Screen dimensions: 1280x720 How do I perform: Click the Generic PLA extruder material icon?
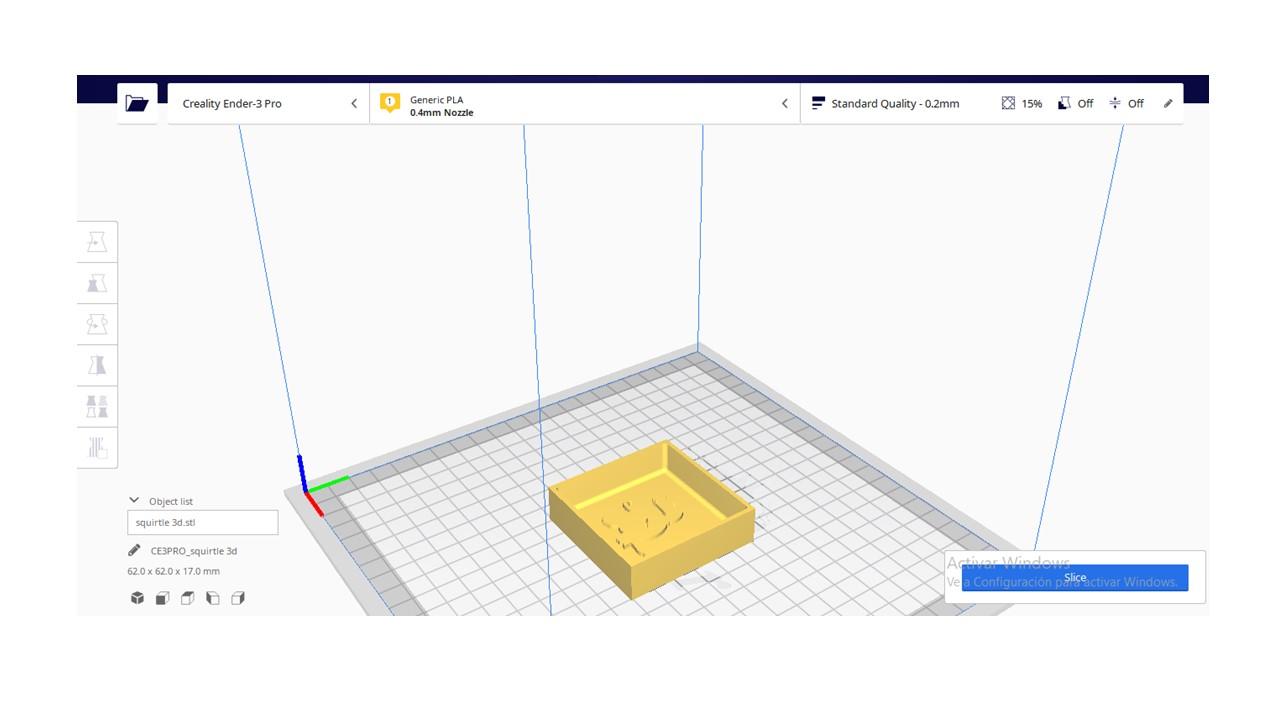[390, 103]
